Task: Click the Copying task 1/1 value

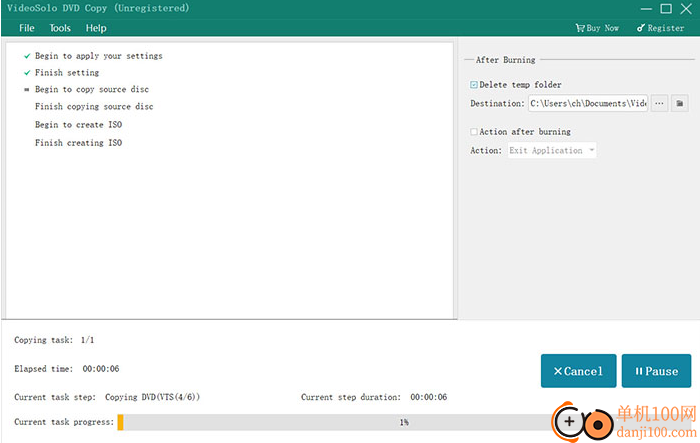Action: [x=88, y=340]
